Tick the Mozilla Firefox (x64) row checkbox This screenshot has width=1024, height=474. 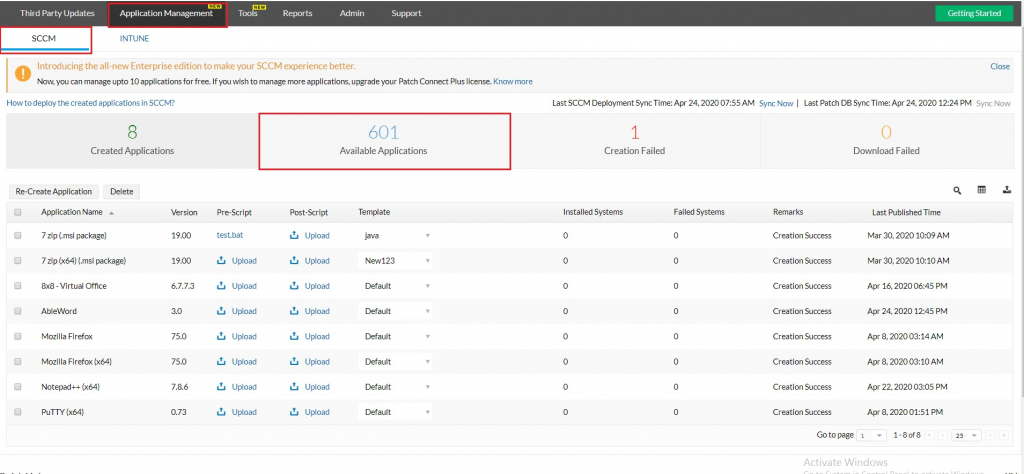click(18, 362)
